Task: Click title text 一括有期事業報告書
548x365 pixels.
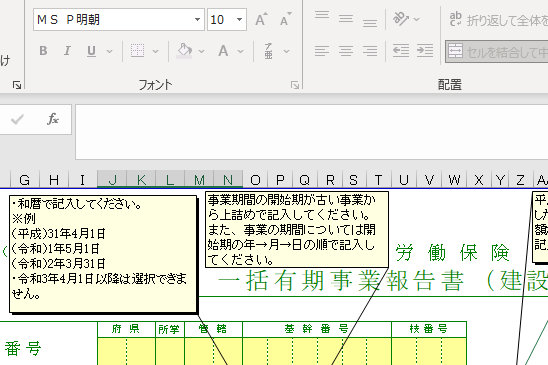Action: tap(341, 280)
